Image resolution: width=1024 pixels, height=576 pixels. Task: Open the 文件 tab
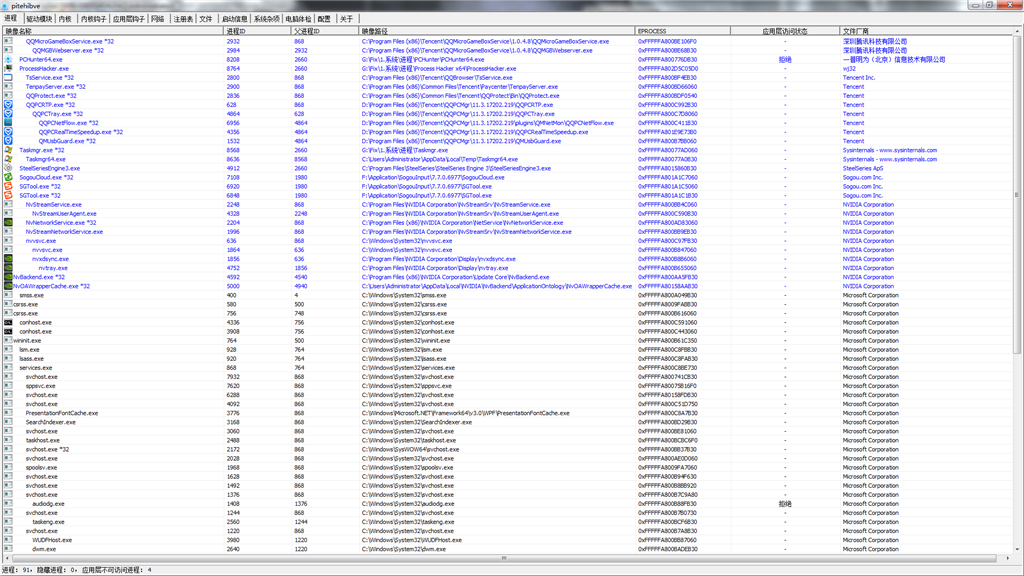click(206, 19)
